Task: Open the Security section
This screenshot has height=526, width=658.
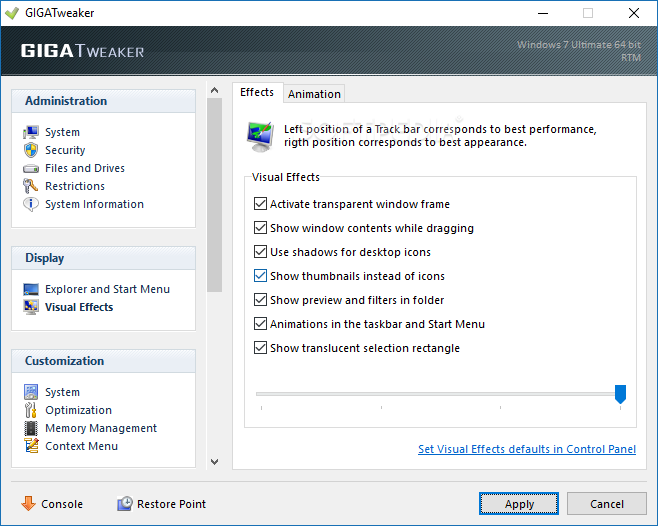Action: tap(65, 150)
